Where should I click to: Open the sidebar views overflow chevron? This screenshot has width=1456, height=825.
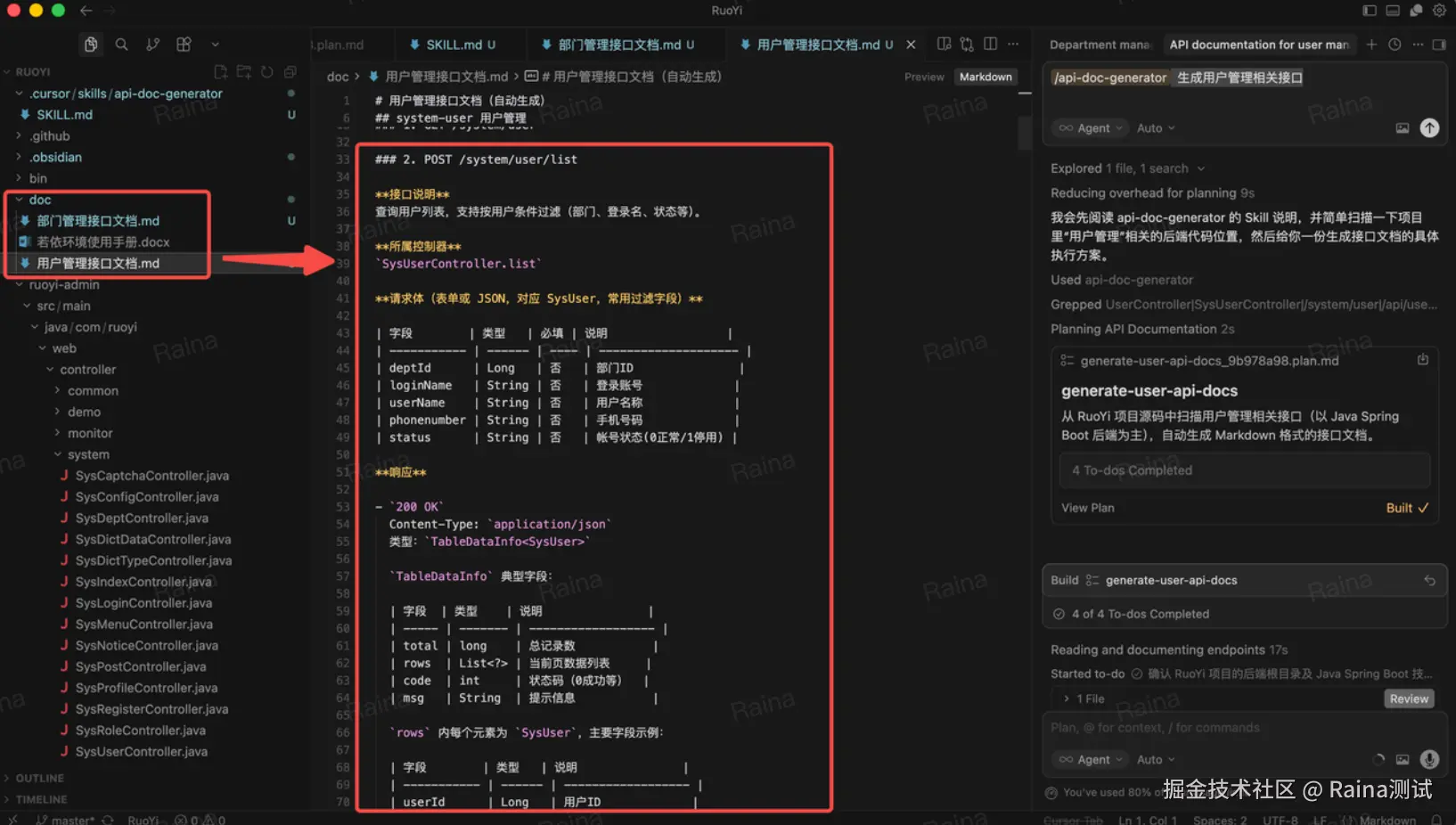[x=215, y=45]
